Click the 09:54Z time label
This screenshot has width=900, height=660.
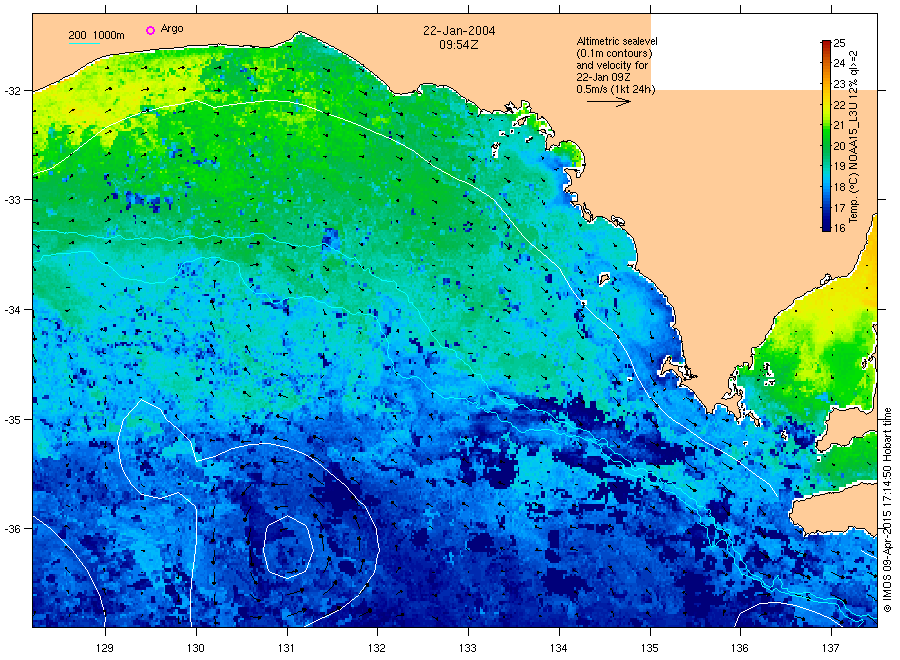pos(459,45)
